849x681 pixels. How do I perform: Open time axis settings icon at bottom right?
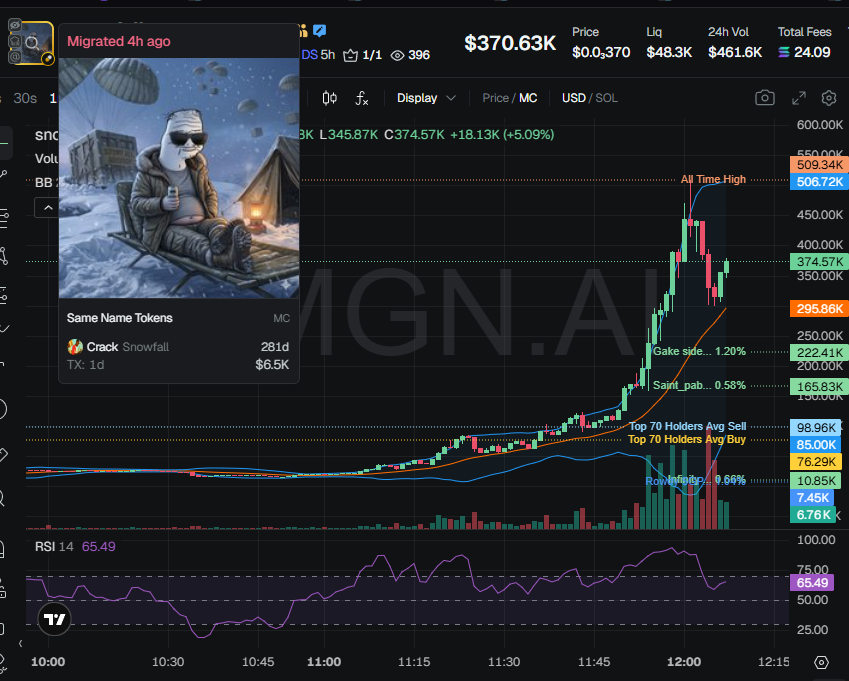[821, 662]
